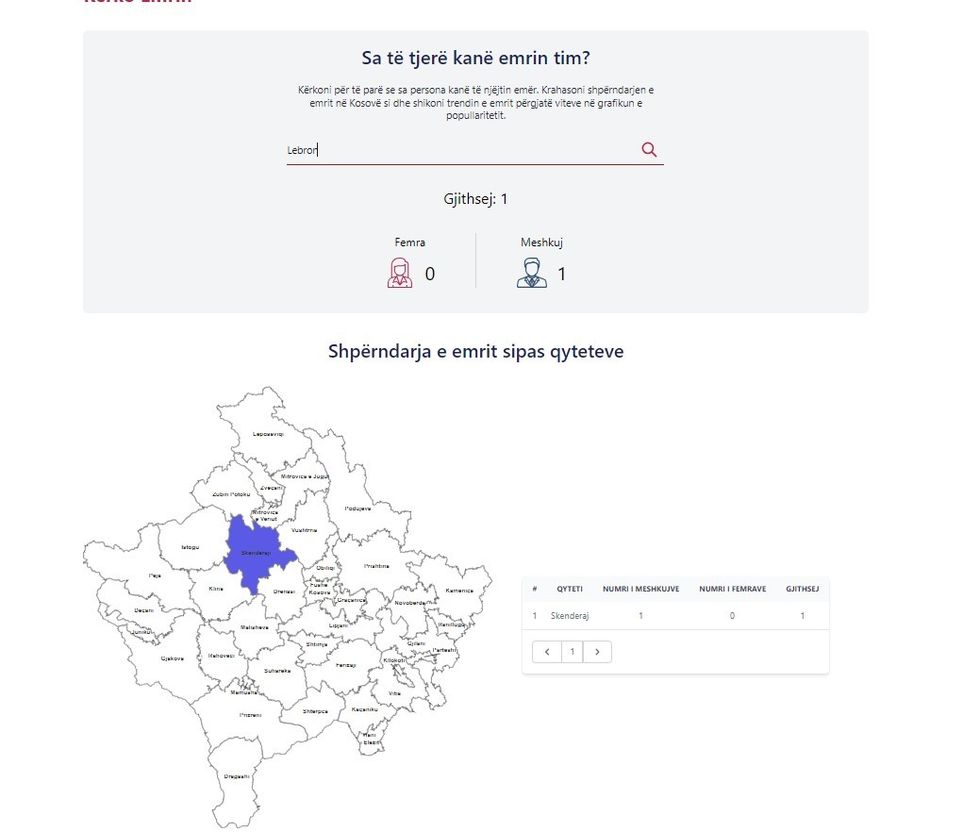Focus the name search field with Lebron
Screen dimensions: 980x834
[x=460, y=151]
